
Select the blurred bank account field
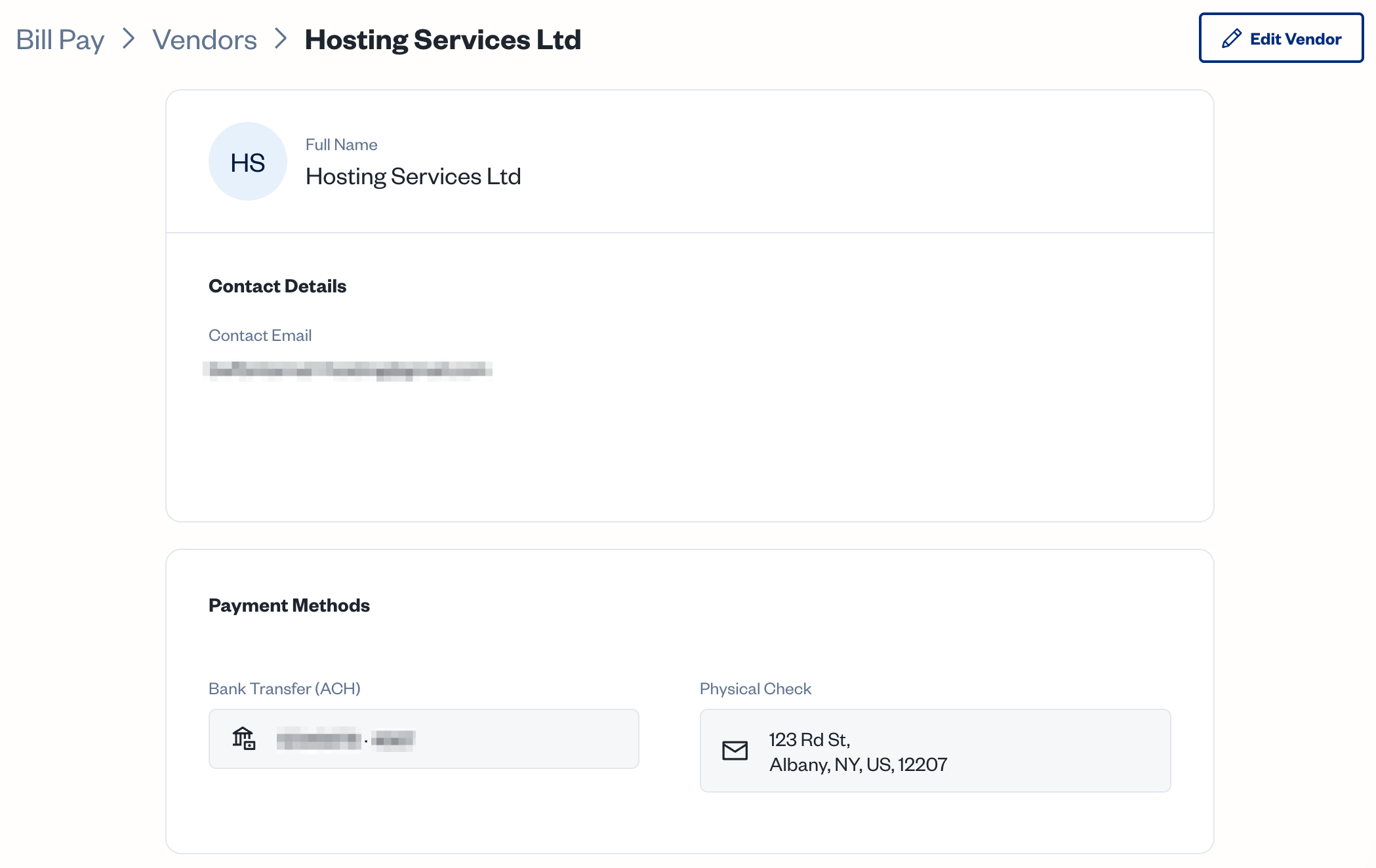[424, 739]
